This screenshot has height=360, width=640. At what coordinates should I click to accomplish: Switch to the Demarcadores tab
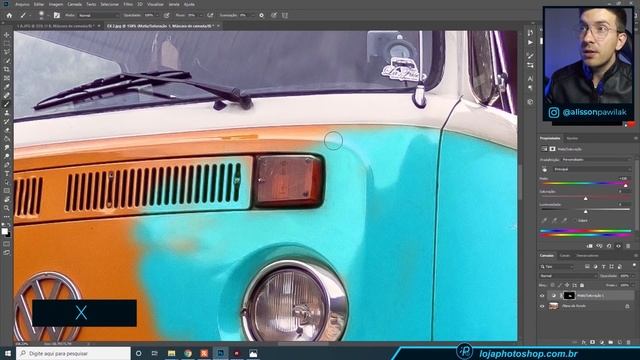pyautogui.click(x=587, y=256)
